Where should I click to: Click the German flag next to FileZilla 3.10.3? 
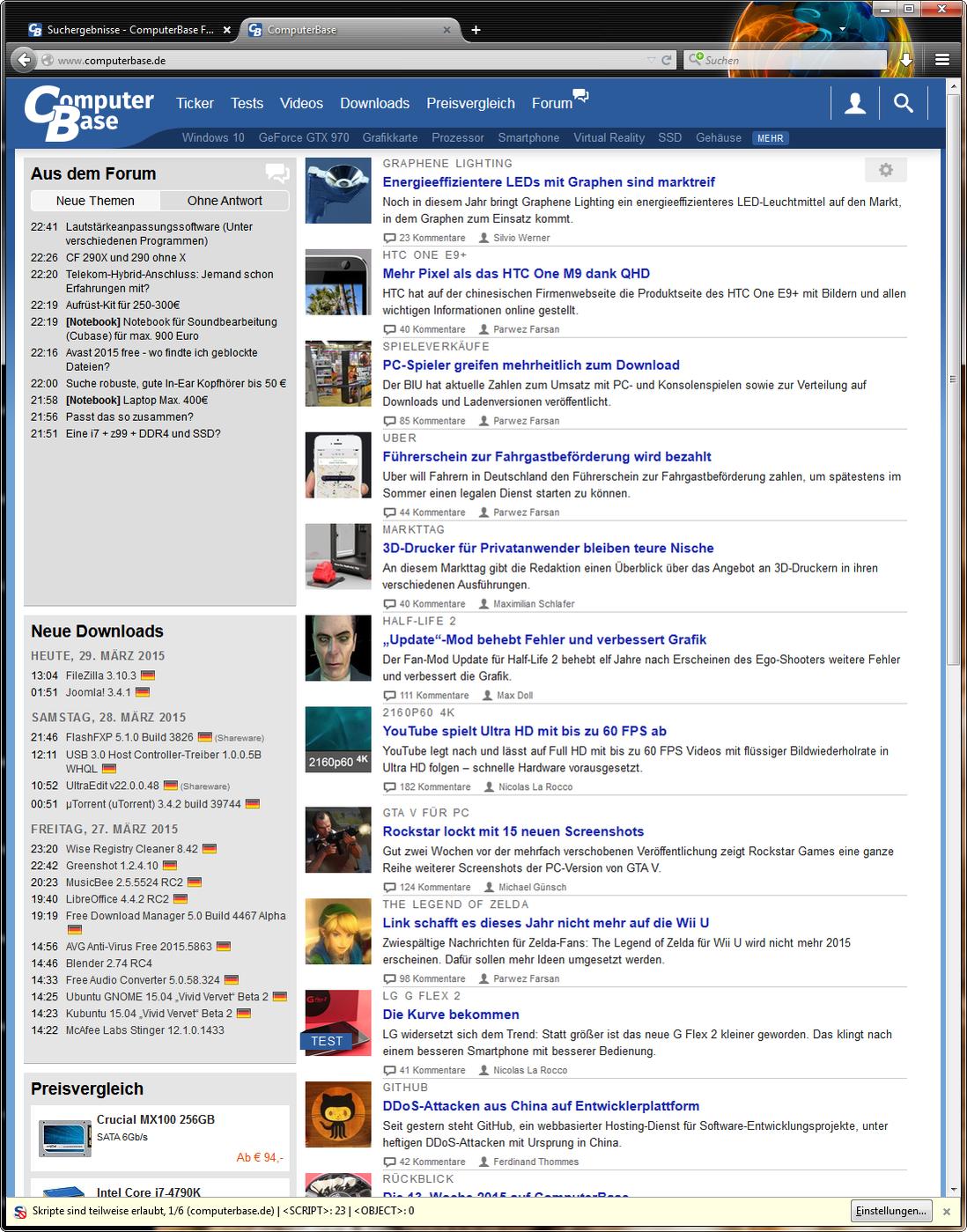(x=148, y=675)
